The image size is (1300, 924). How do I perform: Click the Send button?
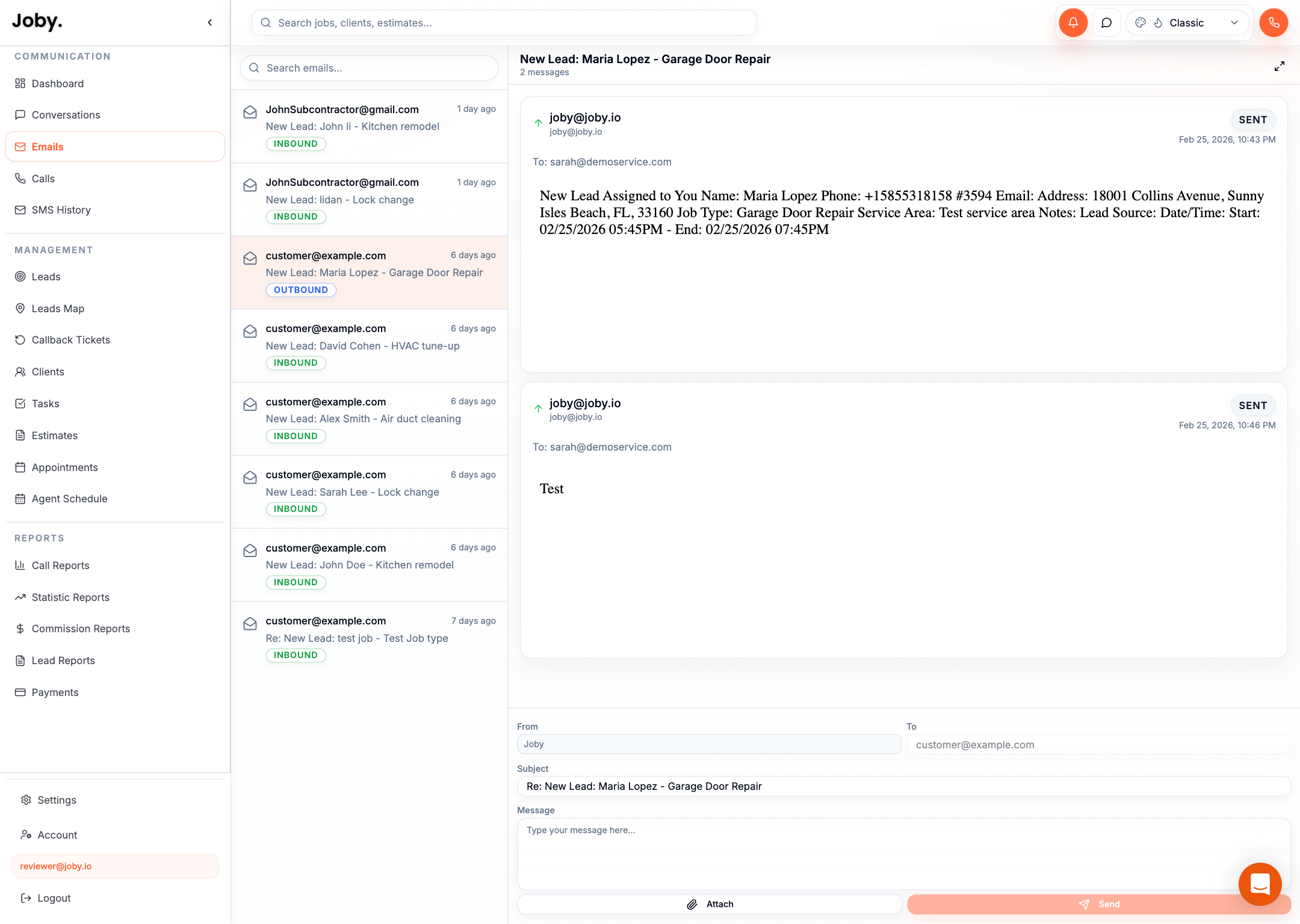(x=1098, y=904)
